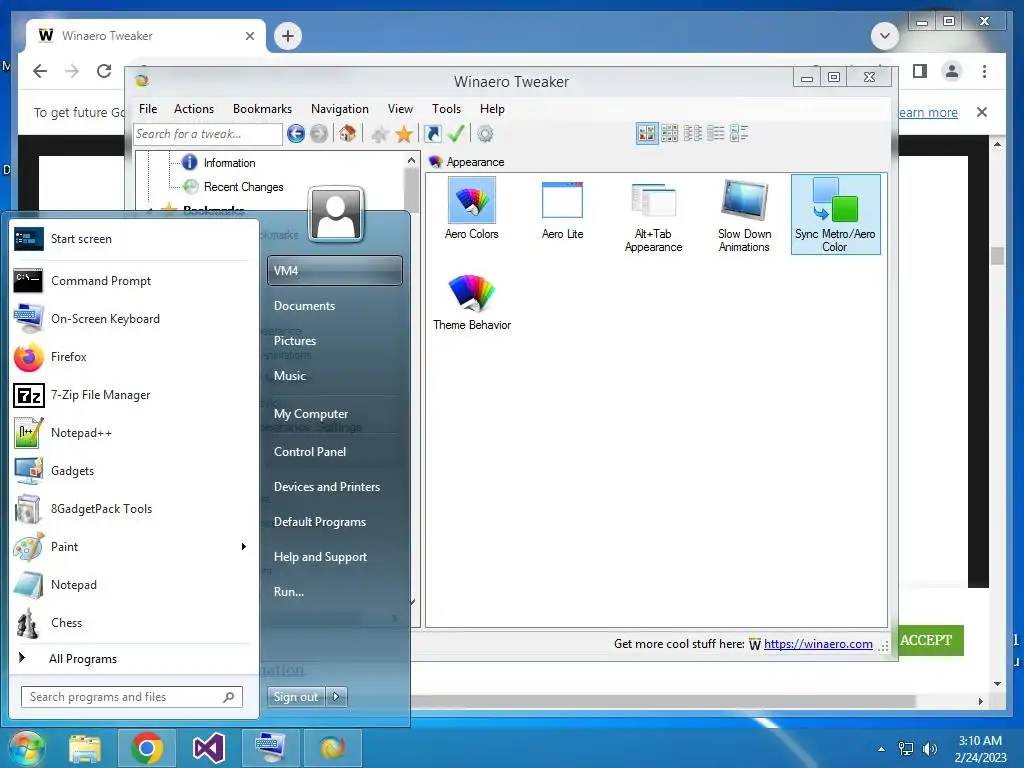Screen dimensions: 1024x768
Task: Click the grey add bookmark star icon
Action: 379,135
